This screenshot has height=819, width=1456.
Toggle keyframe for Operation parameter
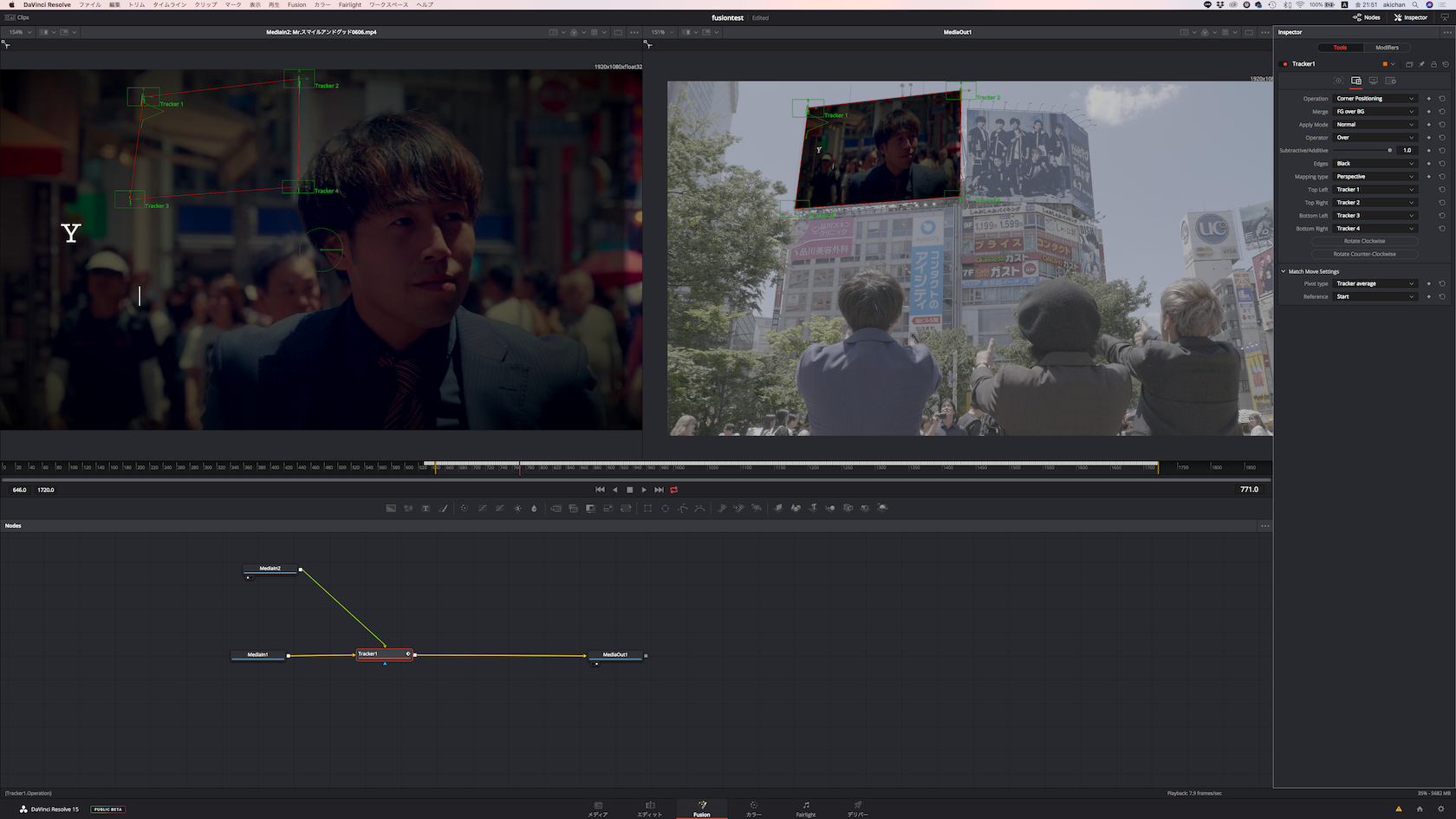1429,99
